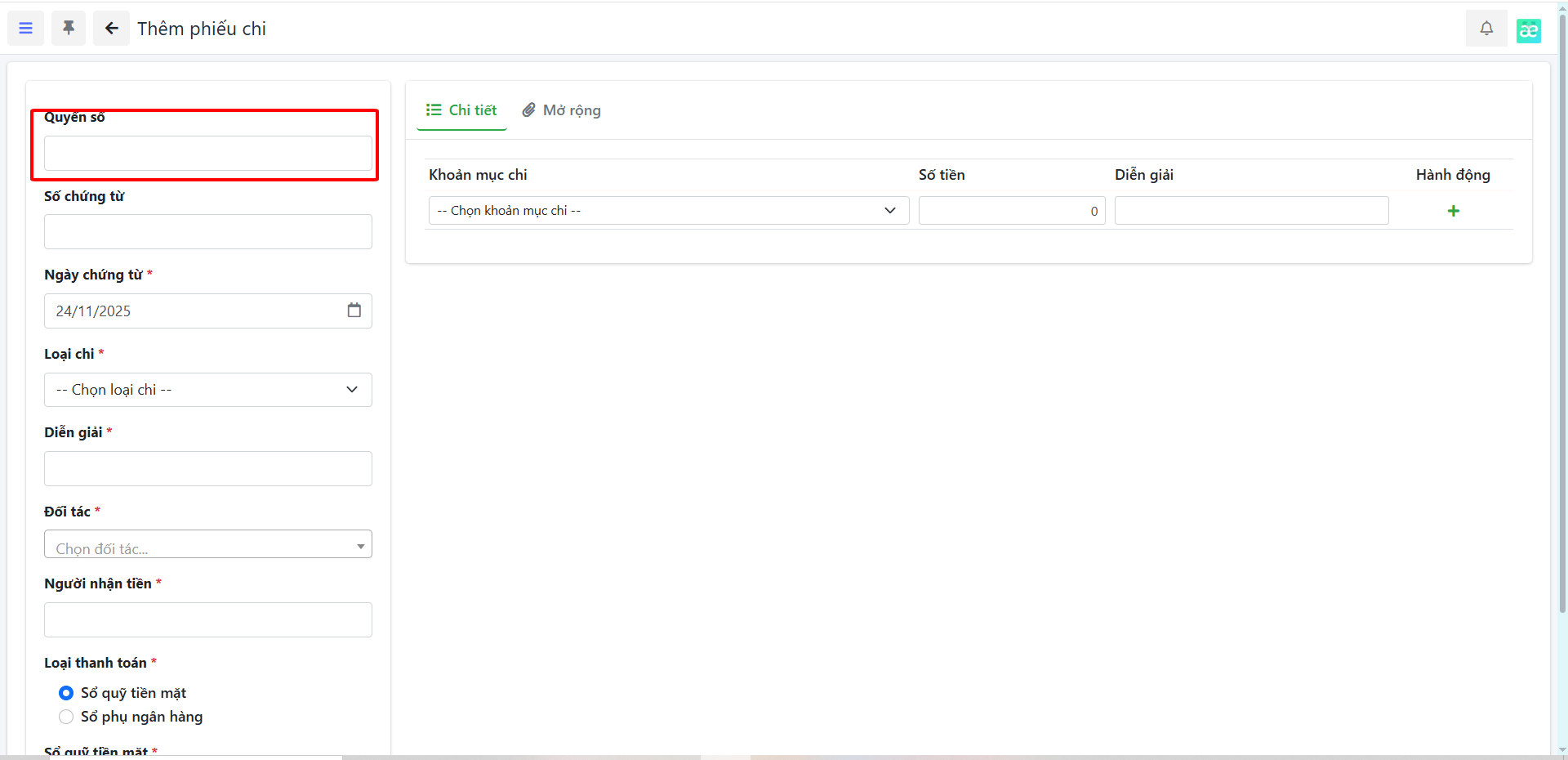Expand the Loại chi dropdown

[x=207, y=390]
